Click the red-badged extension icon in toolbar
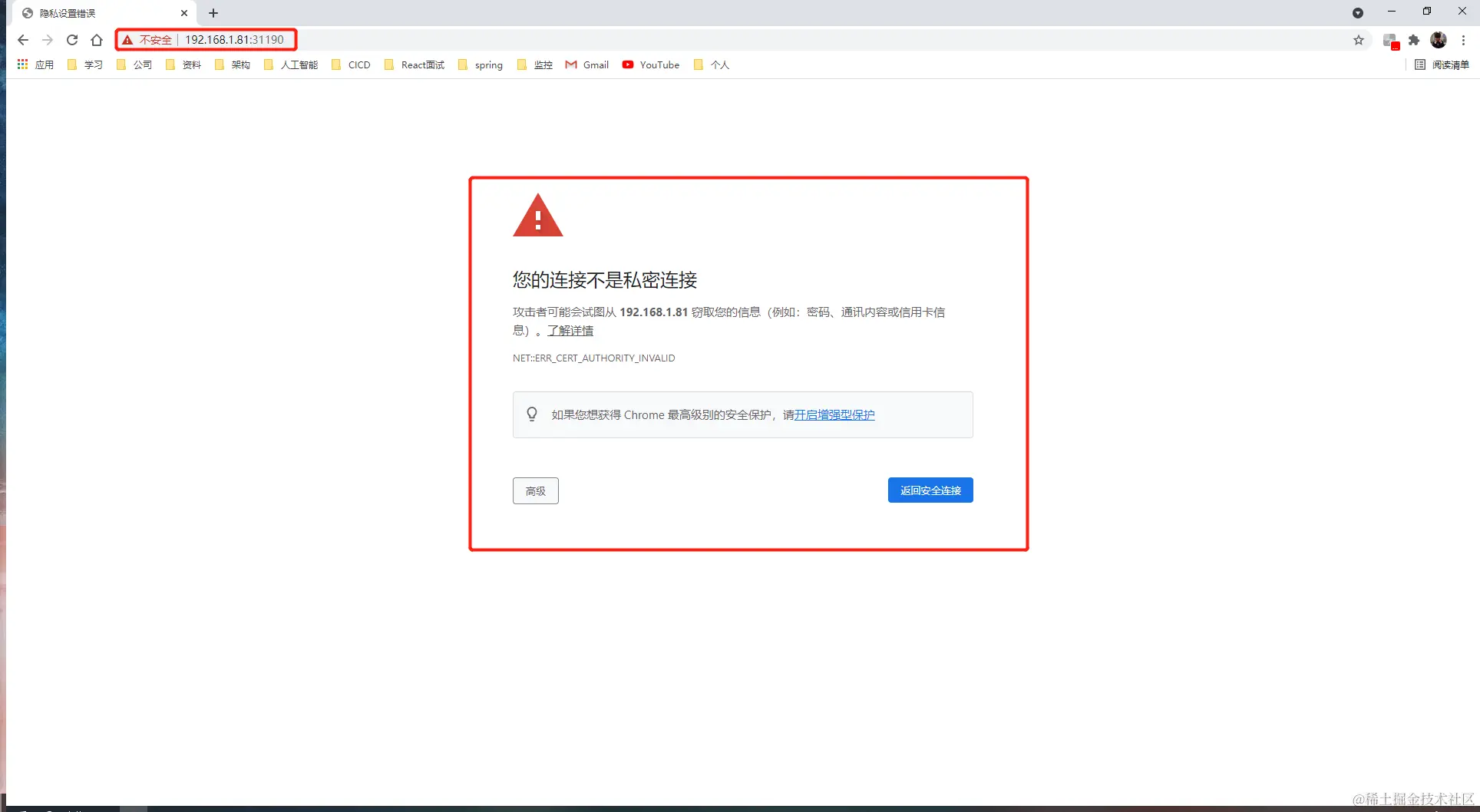This screenshot has height=812, width=1480. [x=1390, y=41]
